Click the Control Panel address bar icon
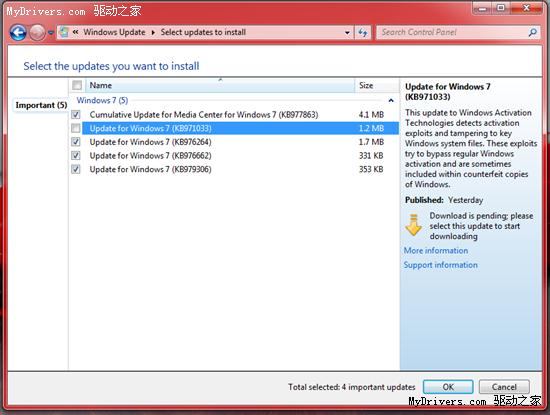550x415 pixels. click(x=64, y=32)
